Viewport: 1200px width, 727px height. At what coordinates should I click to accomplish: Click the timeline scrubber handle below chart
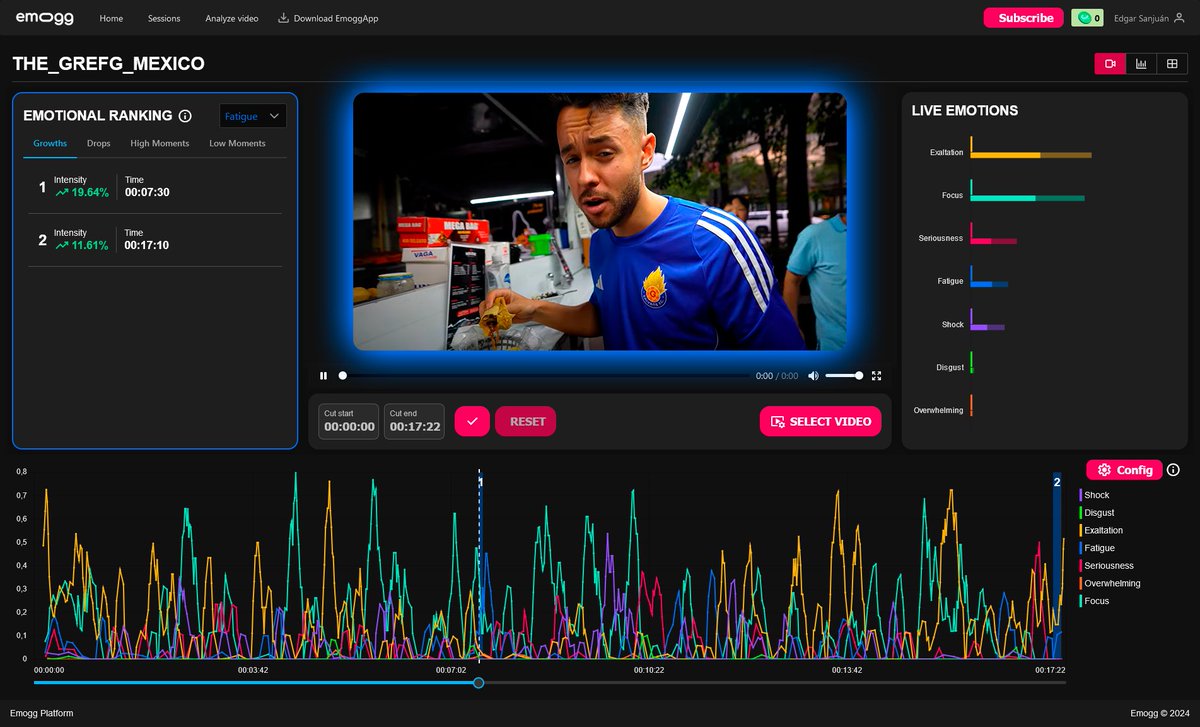click(x=478, y=682)
